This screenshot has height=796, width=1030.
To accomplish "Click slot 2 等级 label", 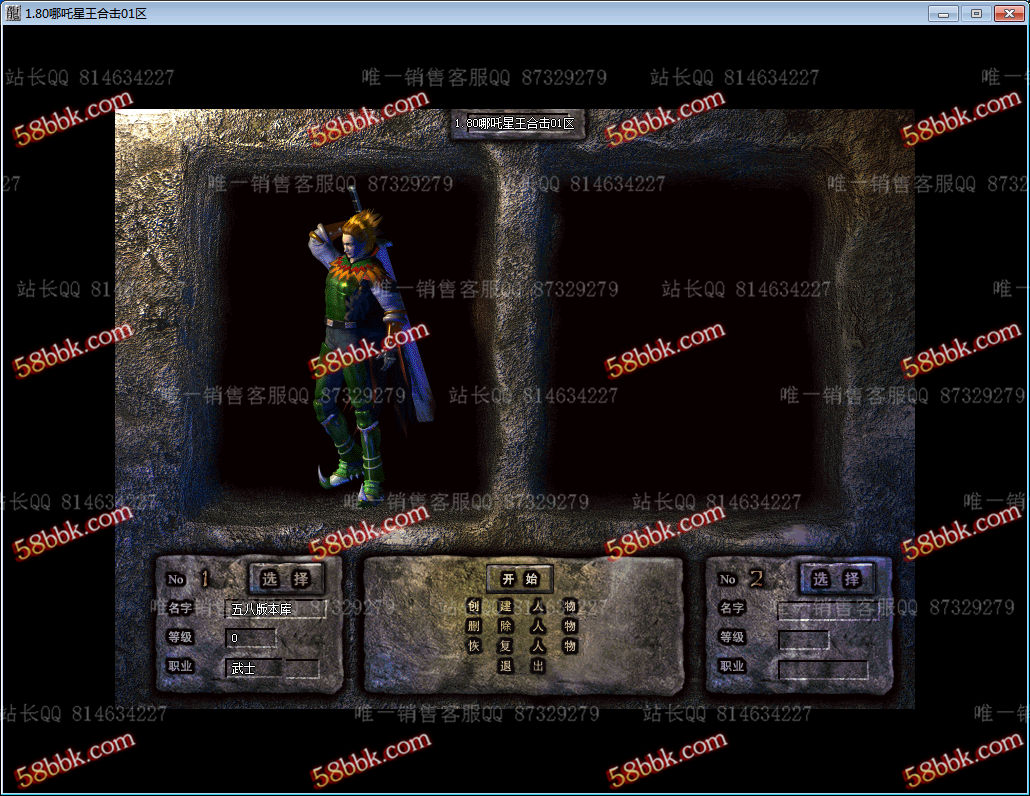I will point(731,636).
